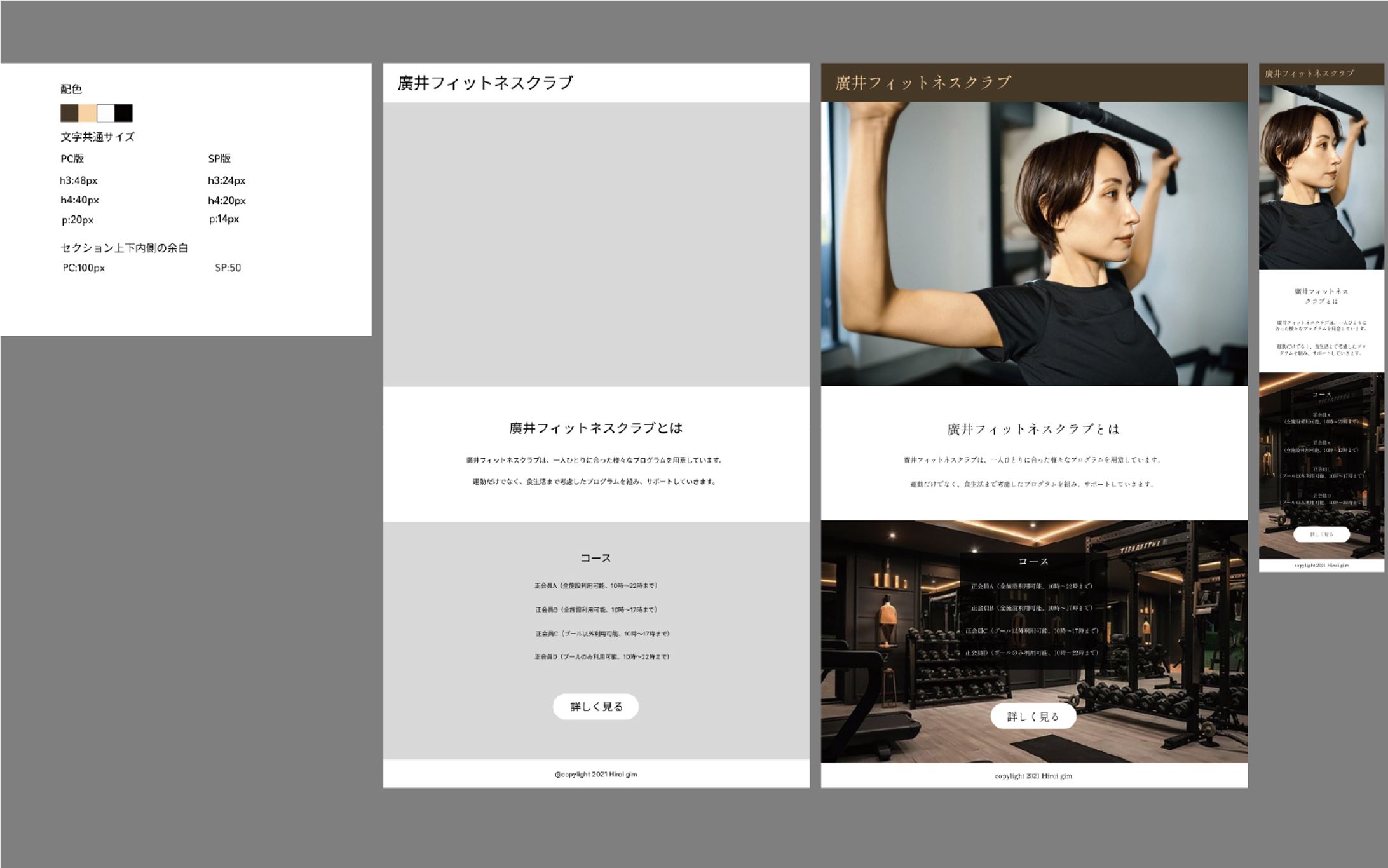The image size is (1388, 868).
Task: Click the gray hero placeholder on the wireframe
Action: pos(596,241)
